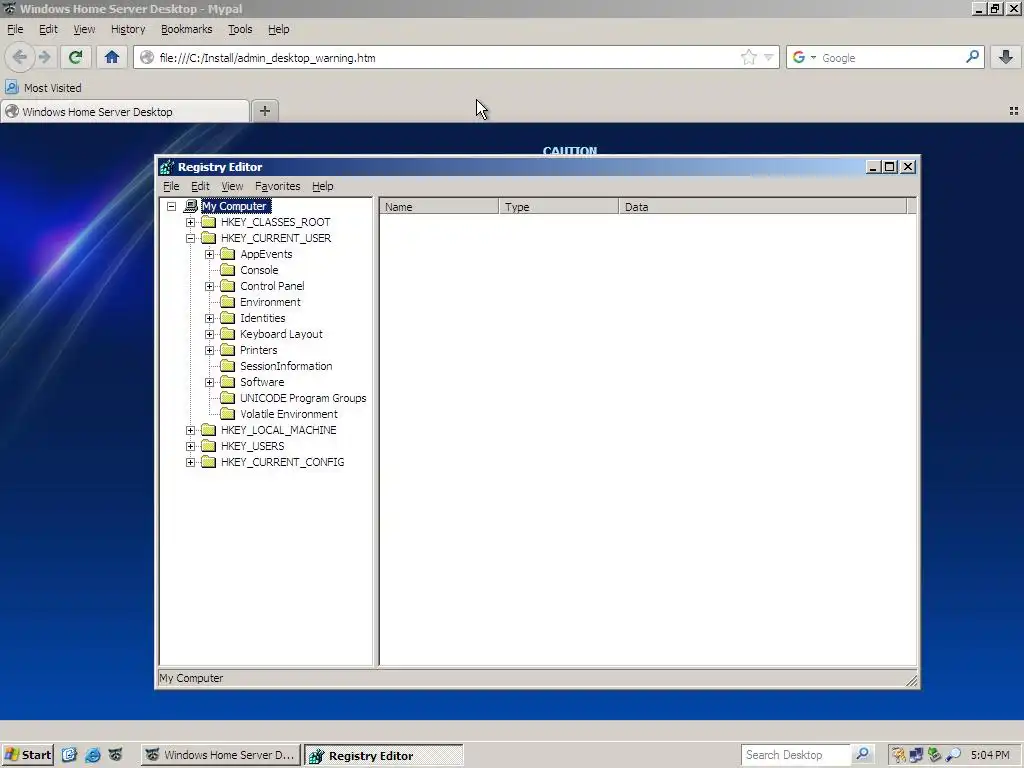The image size is (1024, 768).
Task: Click the HKEY_CLASSES_ROOT folder icon
Action: [209, 222]
